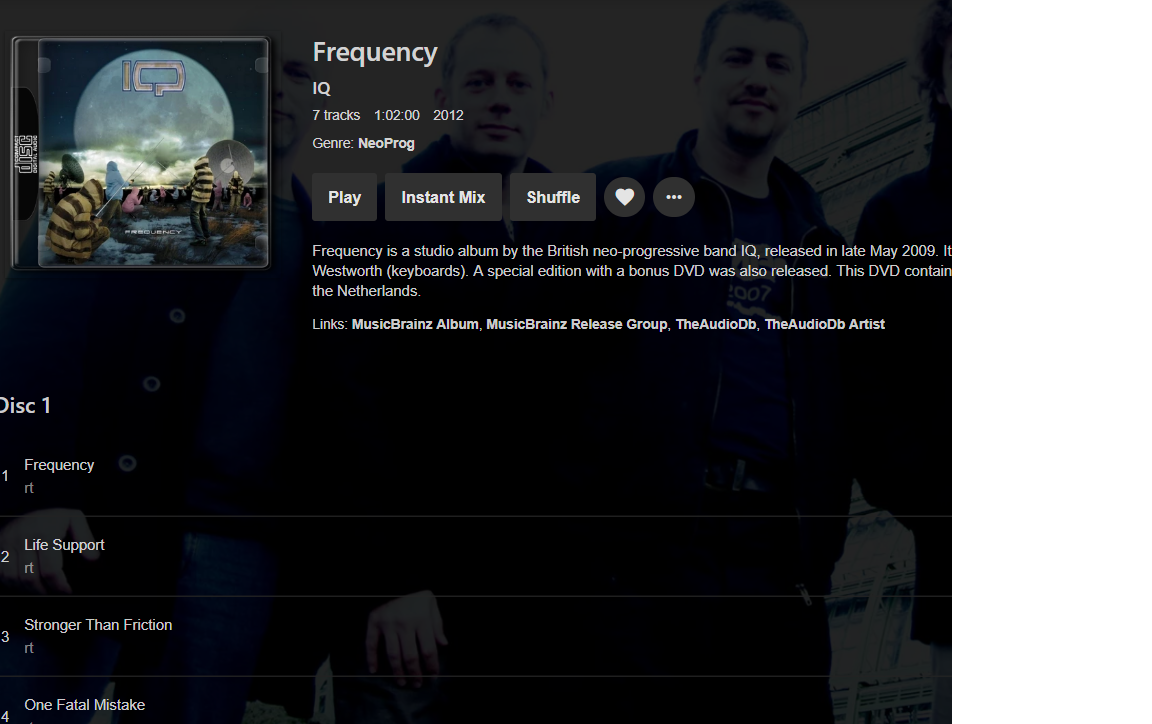Select track 1 Frequency
The image size is (1152, 724).
click(475, 476)
